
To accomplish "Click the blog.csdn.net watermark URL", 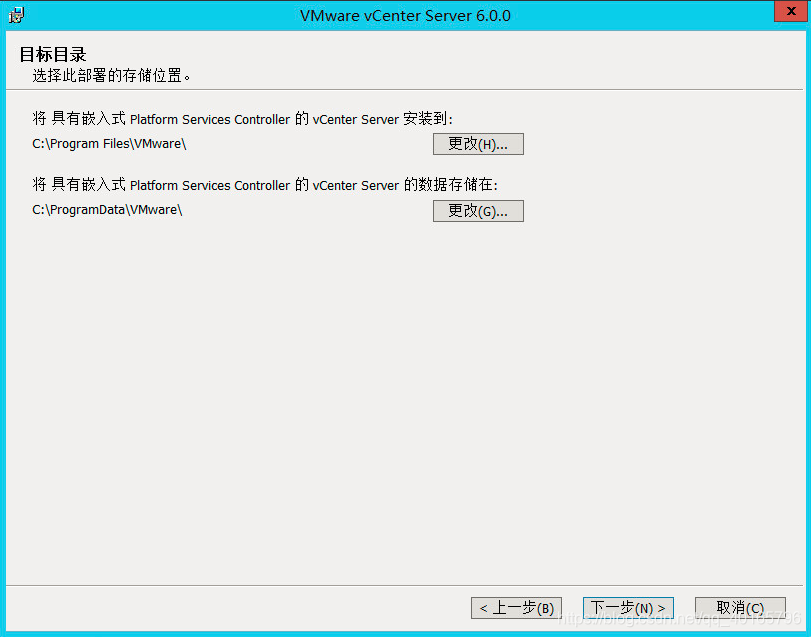I will [680, 618].
